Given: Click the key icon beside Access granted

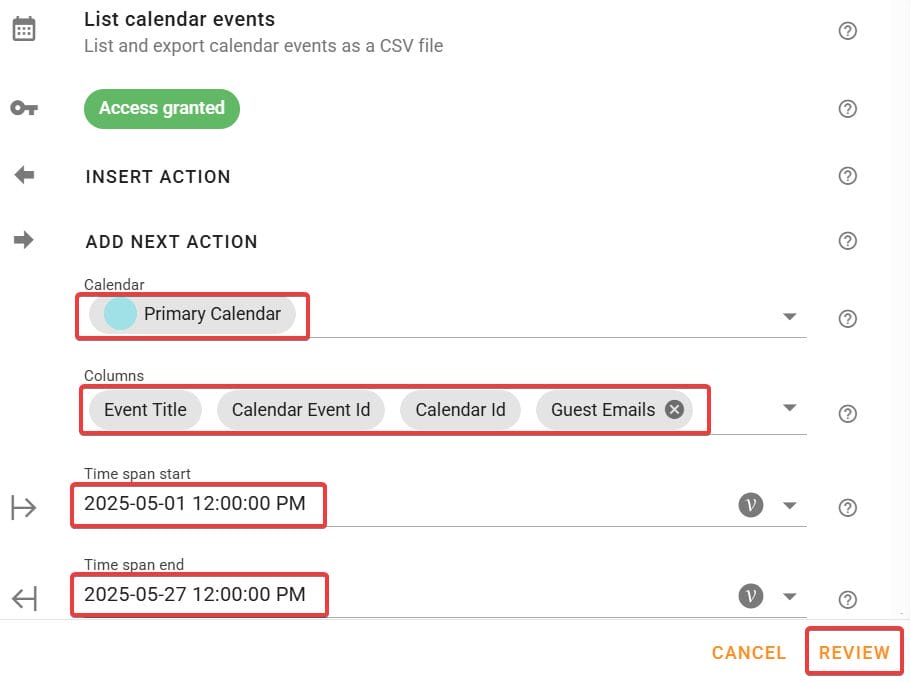Looking at the screenshot, I should pyautogui.click(x=24, y=107).
